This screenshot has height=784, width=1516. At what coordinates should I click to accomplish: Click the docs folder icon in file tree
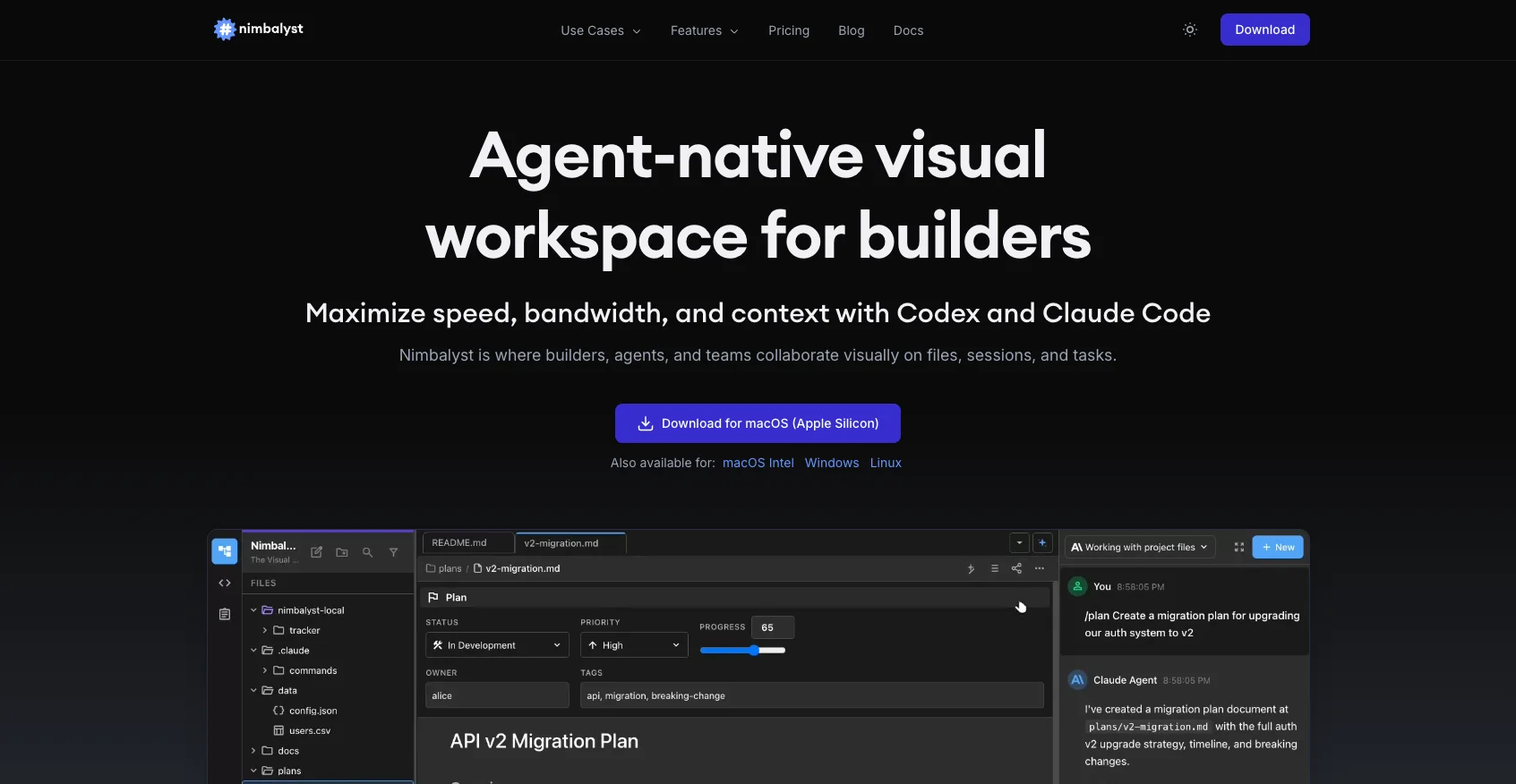tap(267, 751)
